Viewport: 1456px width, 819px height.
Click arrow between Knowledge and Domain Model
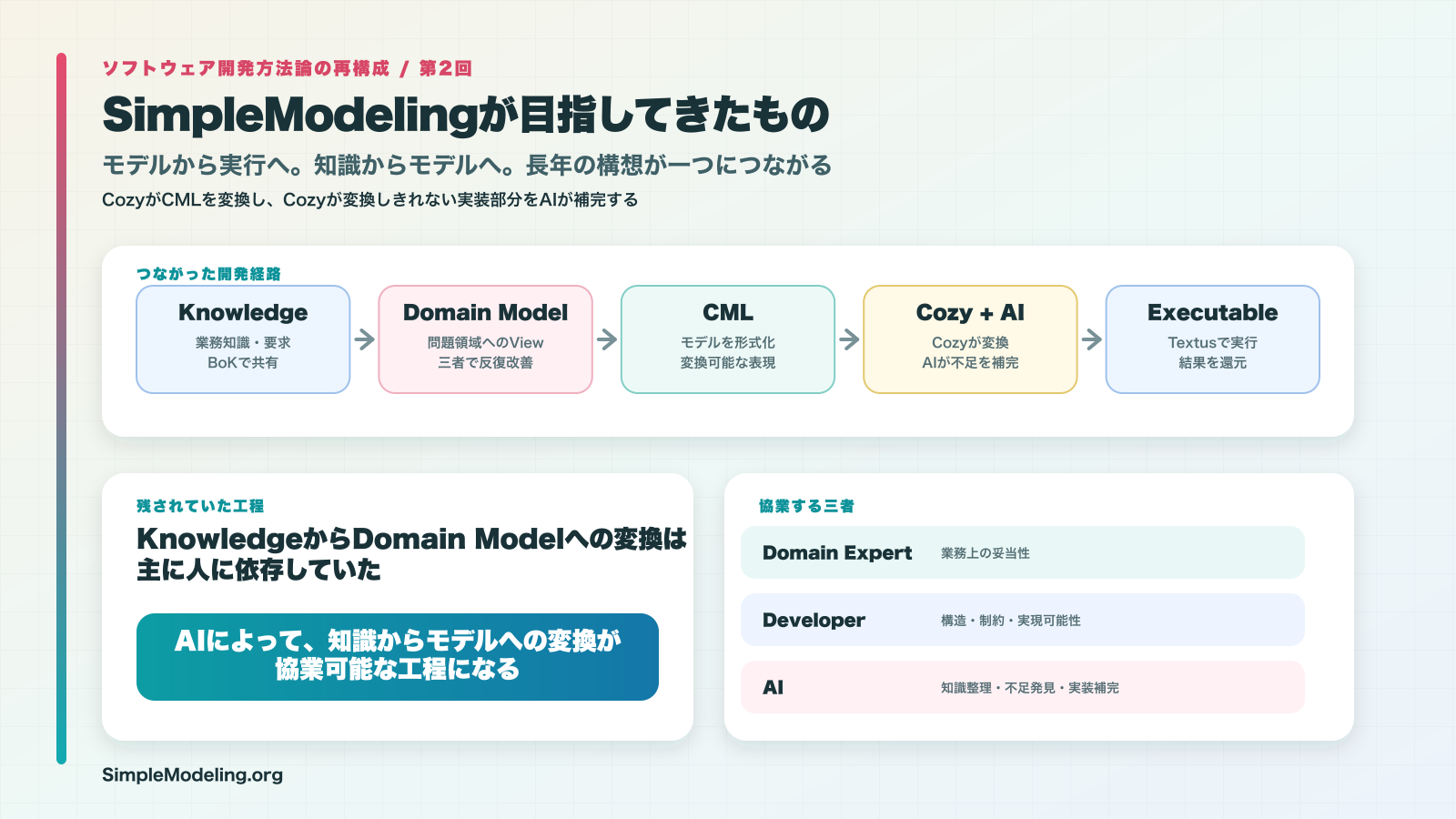tap(365, 339)
